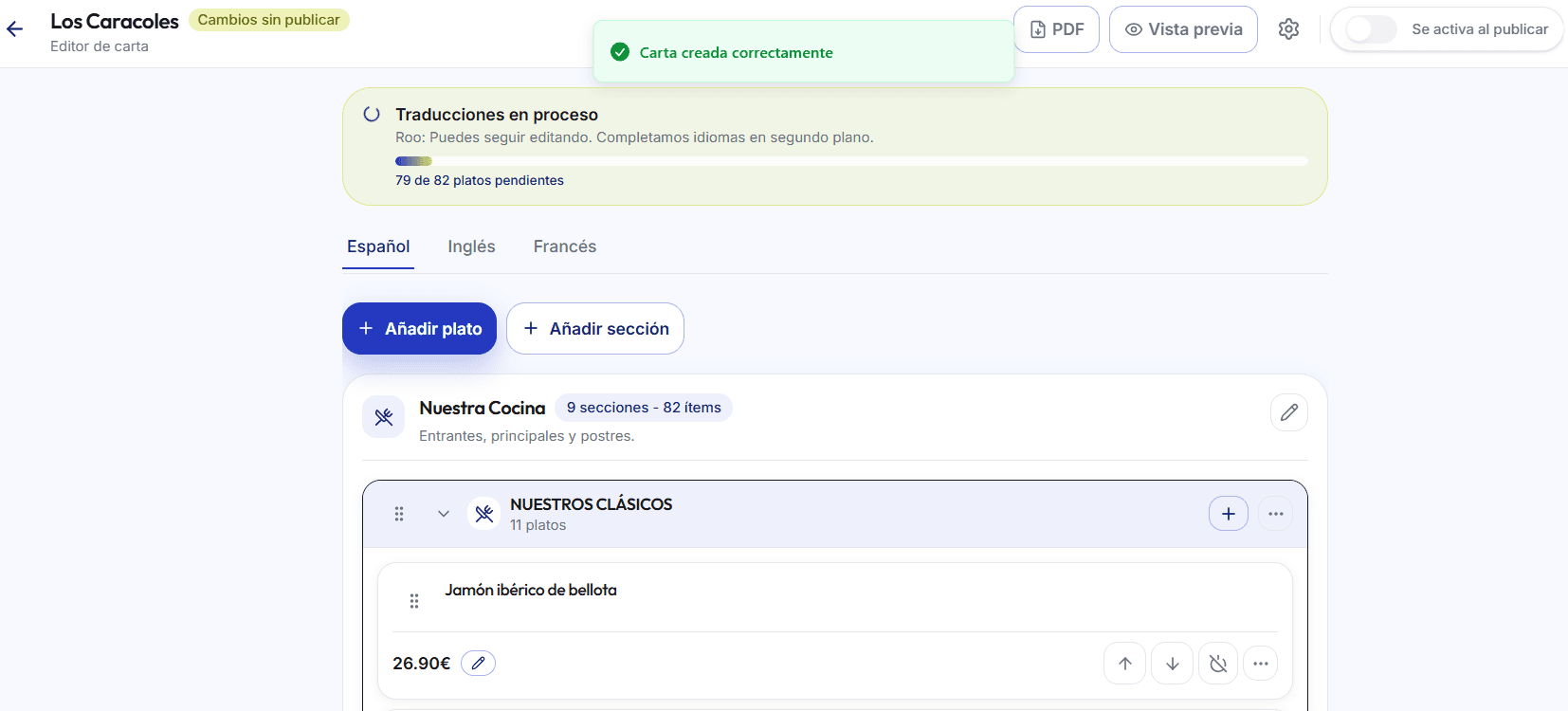Click the Cambios sin publicar badge

tap(268, 20)
